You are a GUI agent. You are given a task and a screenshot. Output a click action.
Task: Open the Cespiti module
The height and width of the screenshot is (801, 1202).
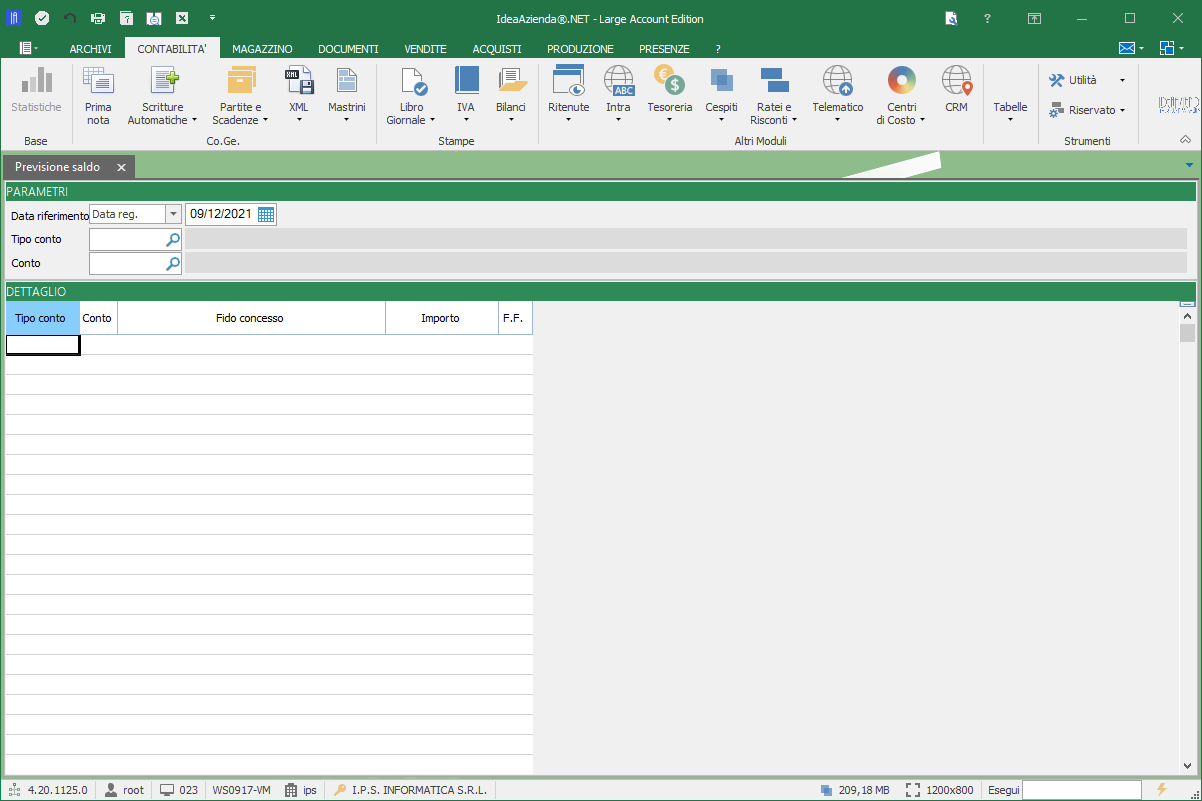click(721, 95)
